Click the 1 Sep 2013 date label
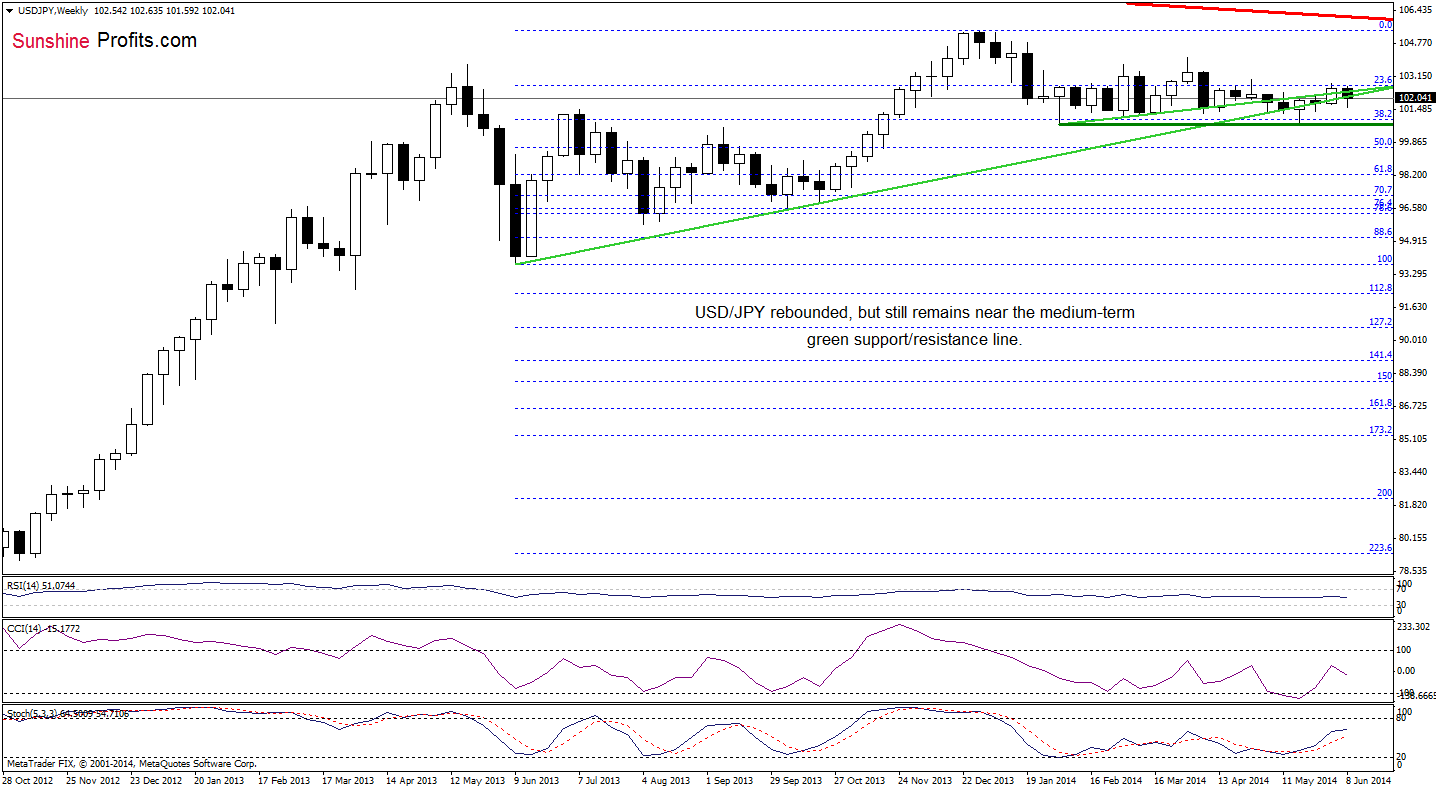The height and width of the screenshot is (789, 1436). tap(730, 779)
